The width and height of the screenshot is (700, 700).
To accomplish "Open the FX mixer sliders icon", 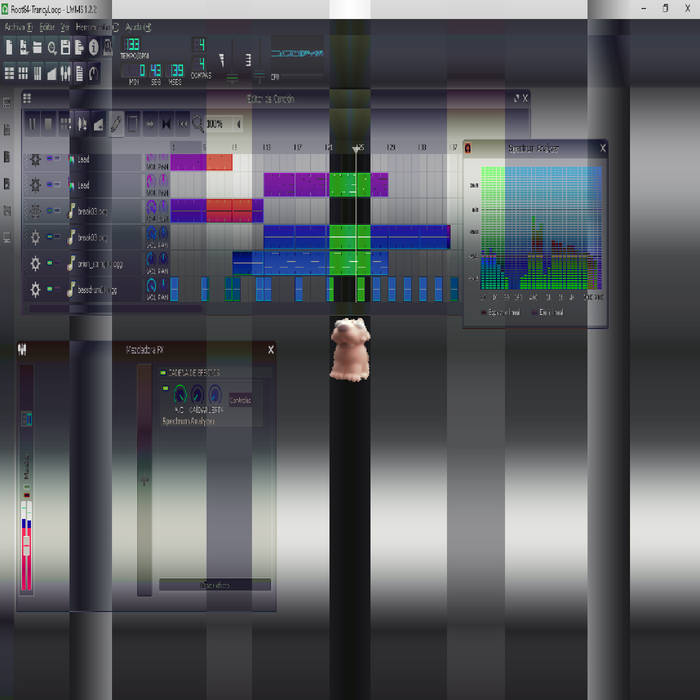I will pyautogui.click(x=66, y=73).
